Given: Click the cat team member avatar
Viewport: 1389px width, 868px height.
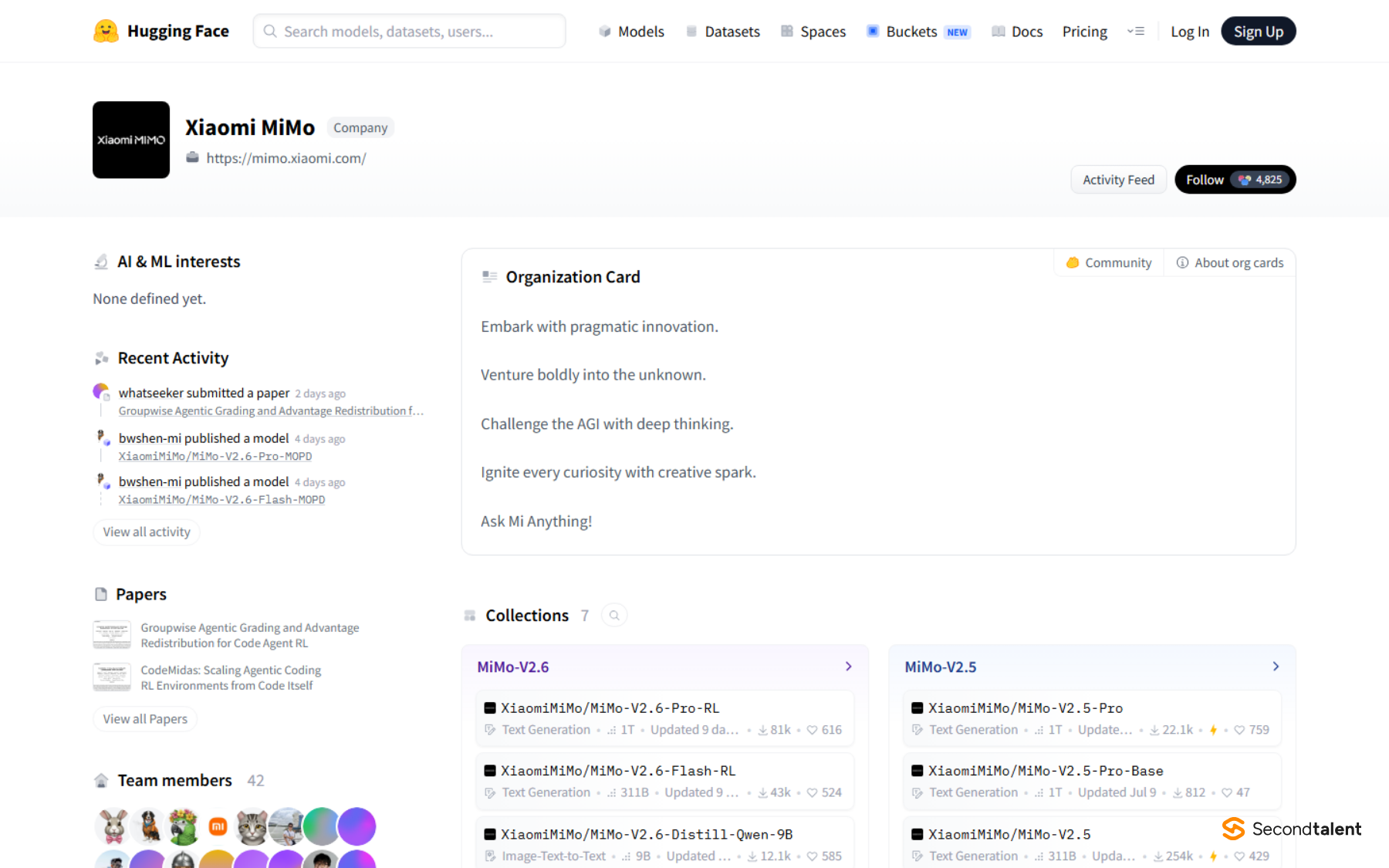Looking at the screenshot, I should click(x=252, y=826).
